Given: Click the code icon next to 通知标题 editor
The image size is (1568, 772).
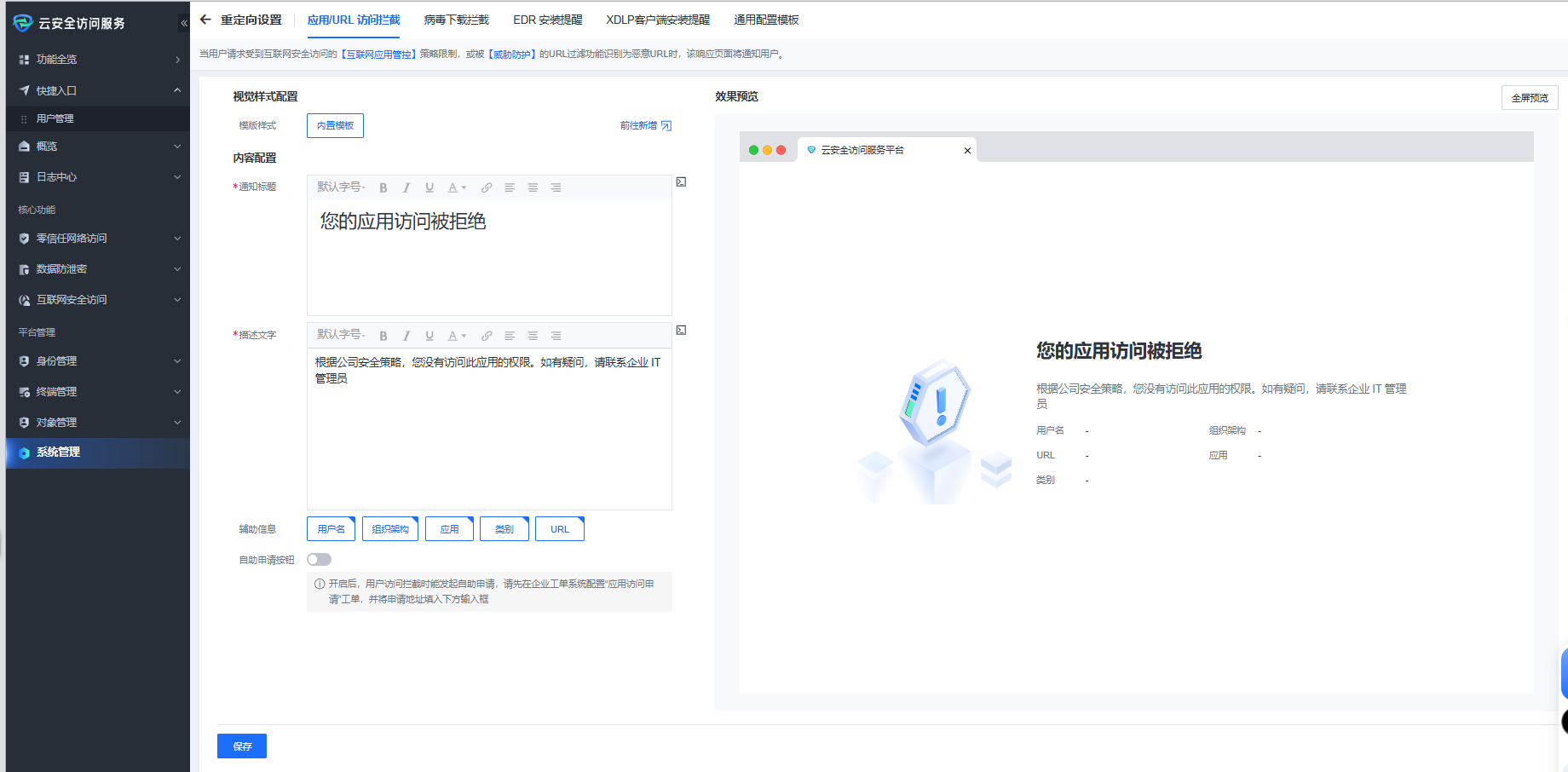Looking at the screenshot, I should [x=681, y=182].
